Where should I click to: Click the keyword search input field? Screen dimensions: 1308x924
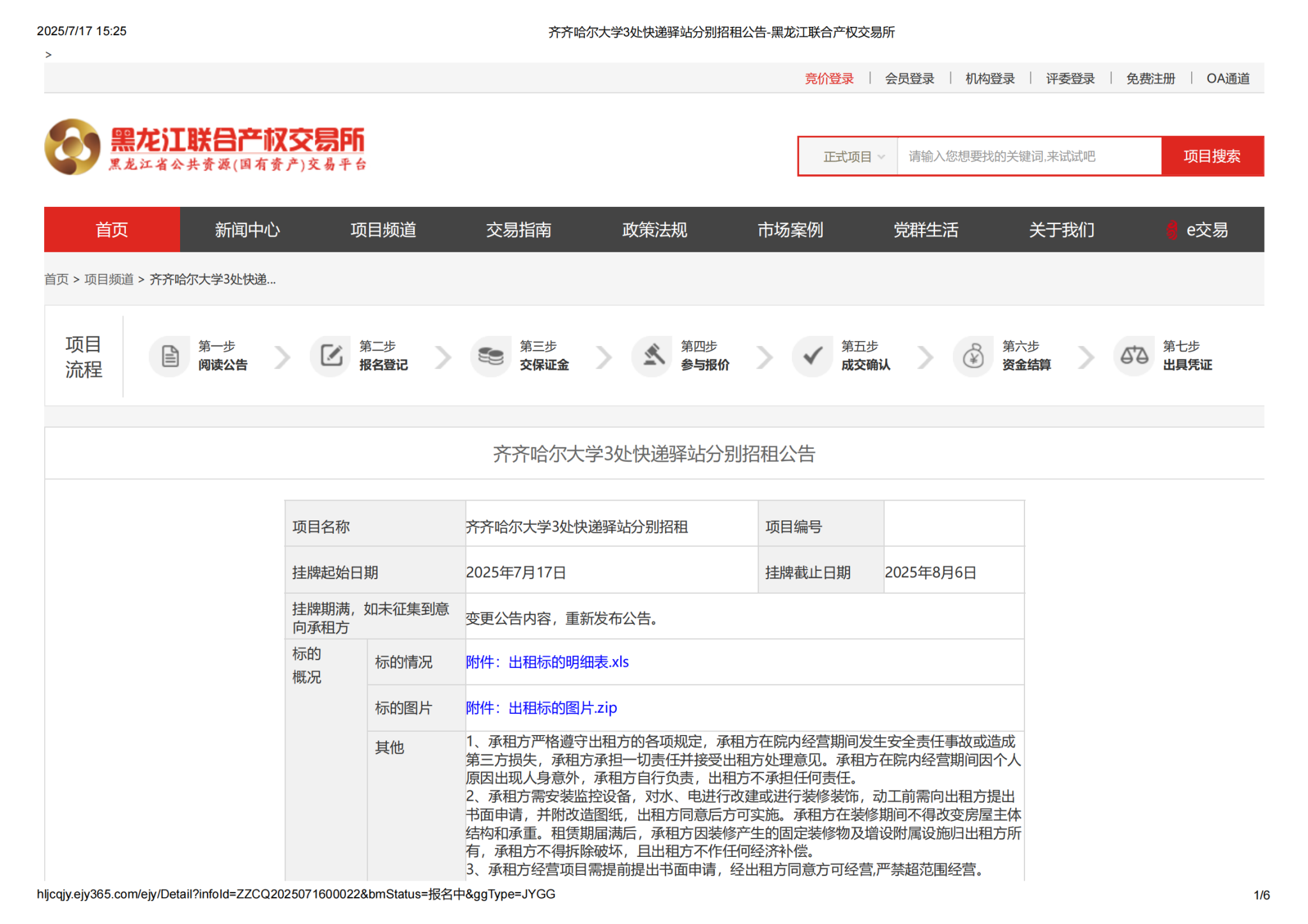(x=1028, y=156)
